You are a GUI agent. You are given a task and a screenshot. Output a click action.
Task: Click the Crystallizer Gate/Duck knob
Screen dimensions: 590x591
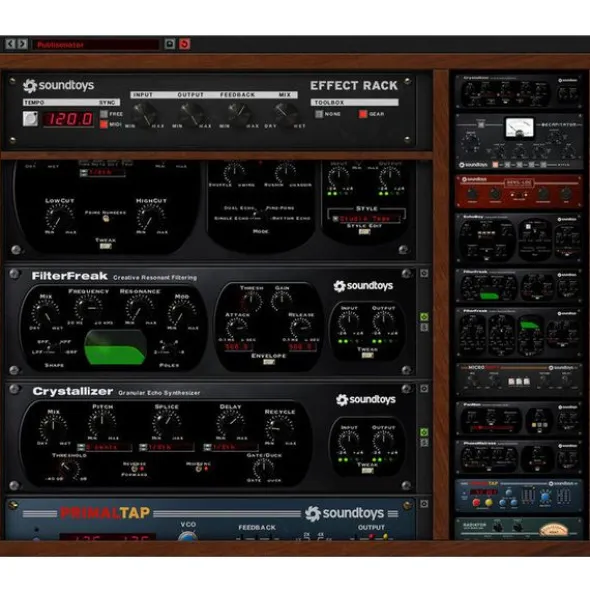point(264,469)
